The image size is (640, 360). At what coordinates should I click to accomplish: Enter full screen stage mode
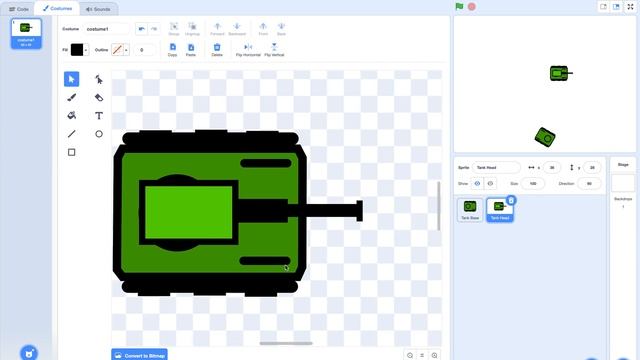(631, 7)
